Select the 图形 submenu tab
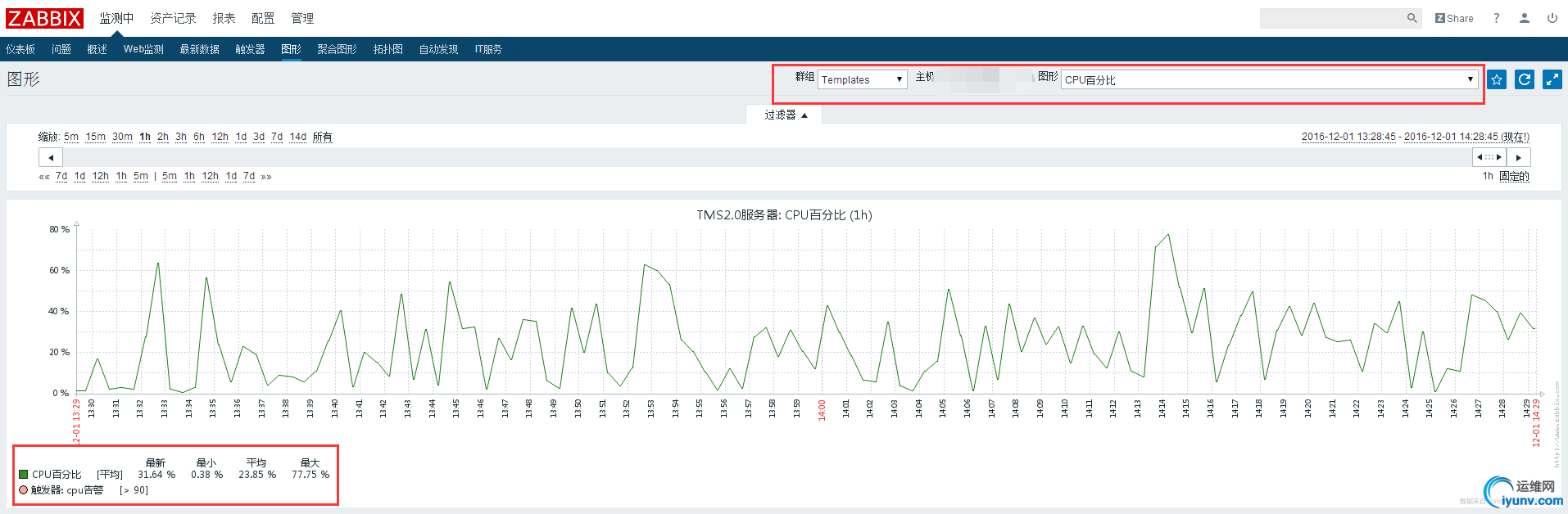The width and height of the screenshot is (1568, 514). pyautogui.click(x=291, y=49)
